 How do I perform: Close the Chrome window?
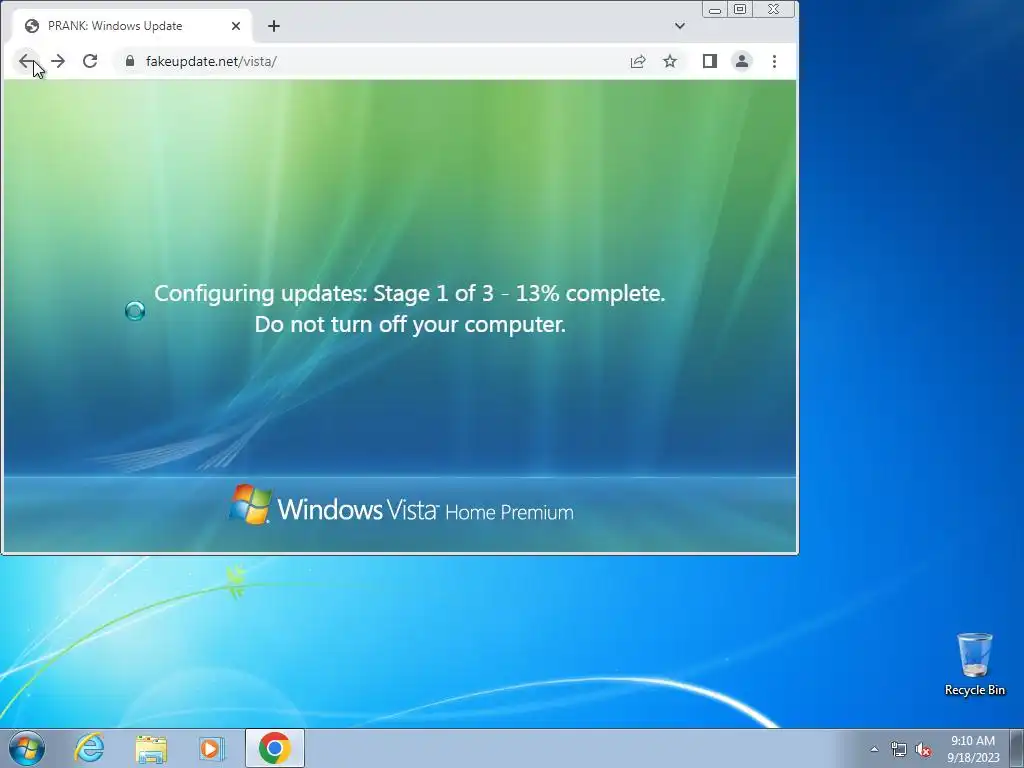(774, 10)
